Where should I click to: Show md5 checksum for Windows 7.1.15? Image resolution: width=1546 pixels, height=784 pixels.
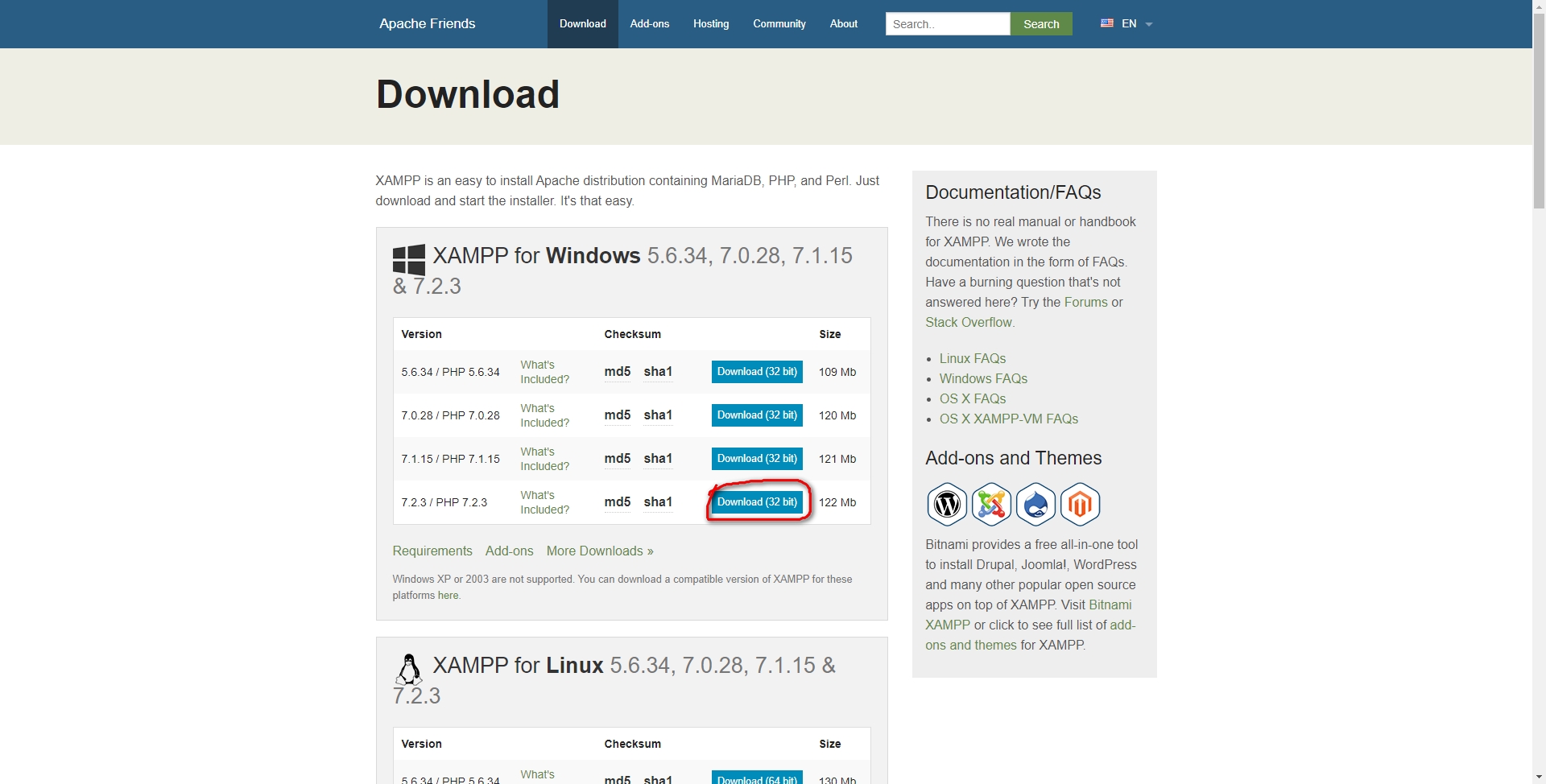pyautogui.click(x=618, y=459)
